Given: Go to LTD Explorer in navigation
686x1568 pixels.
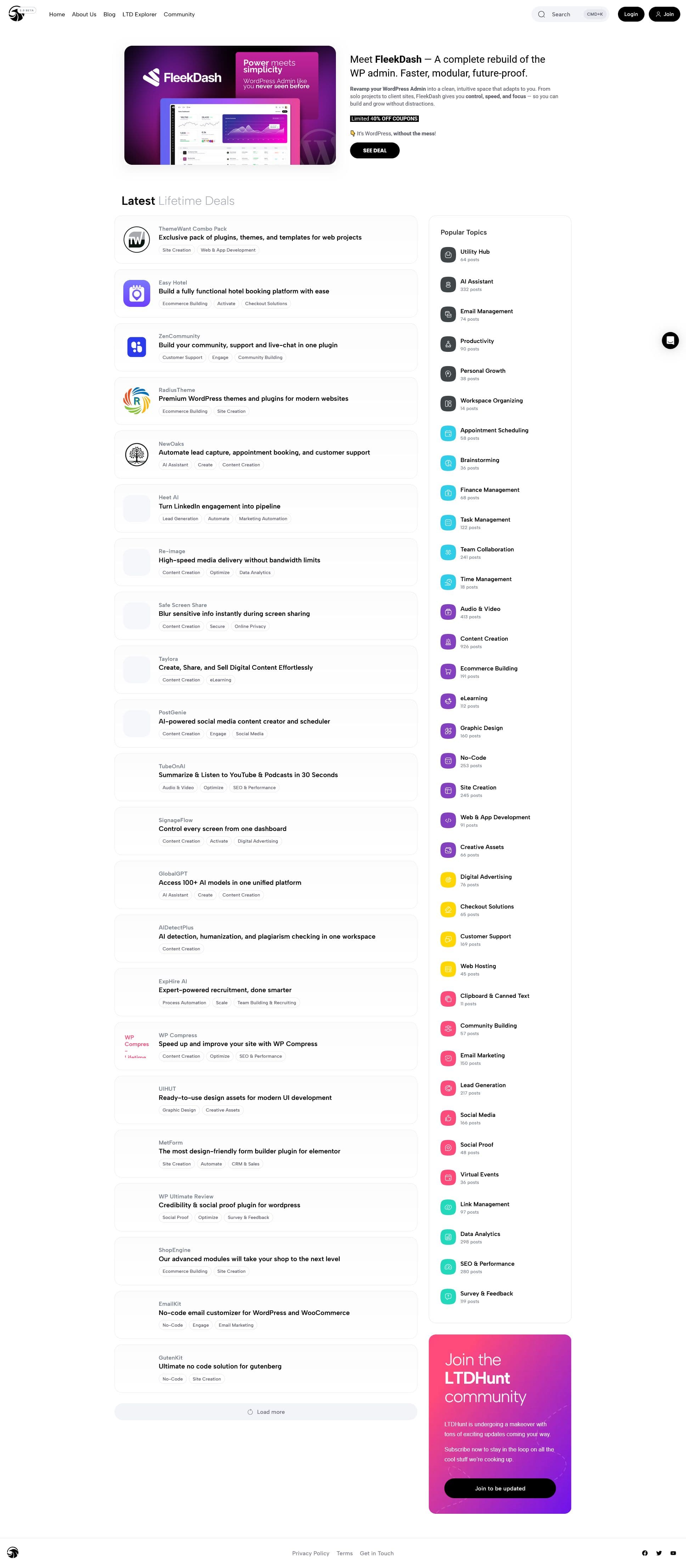Looking at the screenshot, I should 139,15.
